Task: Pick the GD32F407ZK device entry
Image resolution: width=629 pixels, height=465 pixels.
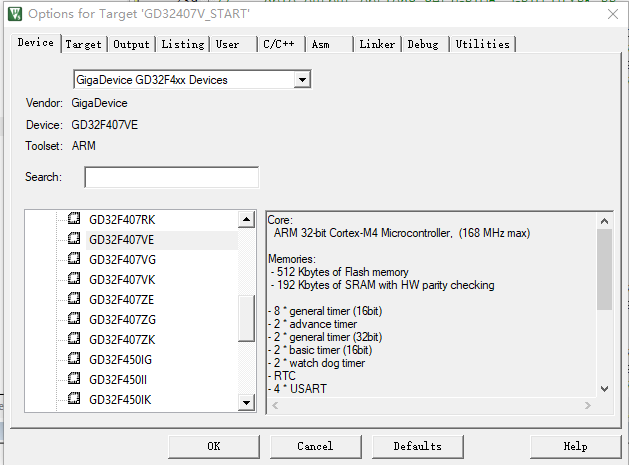Action: tap(122, 340)
